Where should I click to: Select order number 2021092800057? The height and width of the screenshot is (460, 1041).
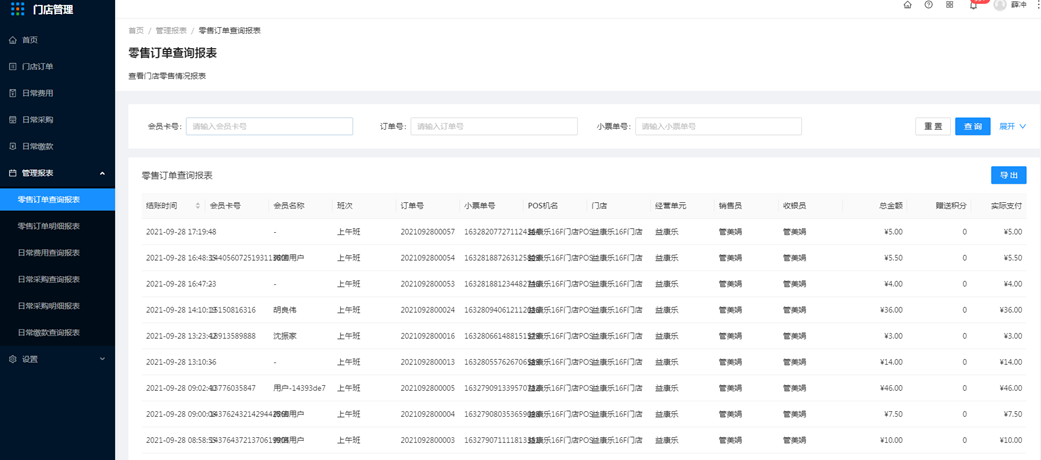[428, 232]
